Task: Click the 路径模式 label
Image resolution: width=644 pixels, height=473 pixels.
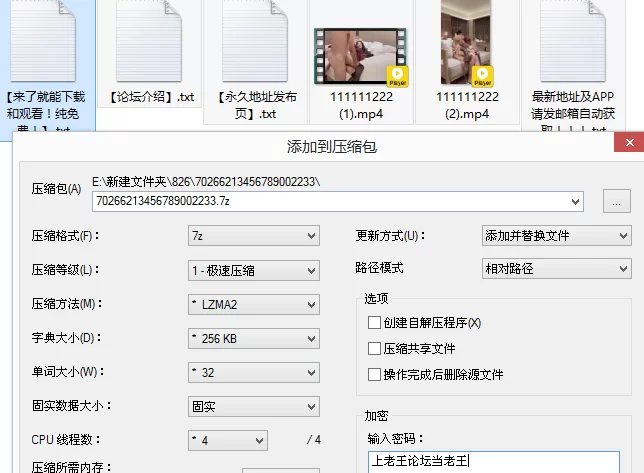Action: point(379,268)
